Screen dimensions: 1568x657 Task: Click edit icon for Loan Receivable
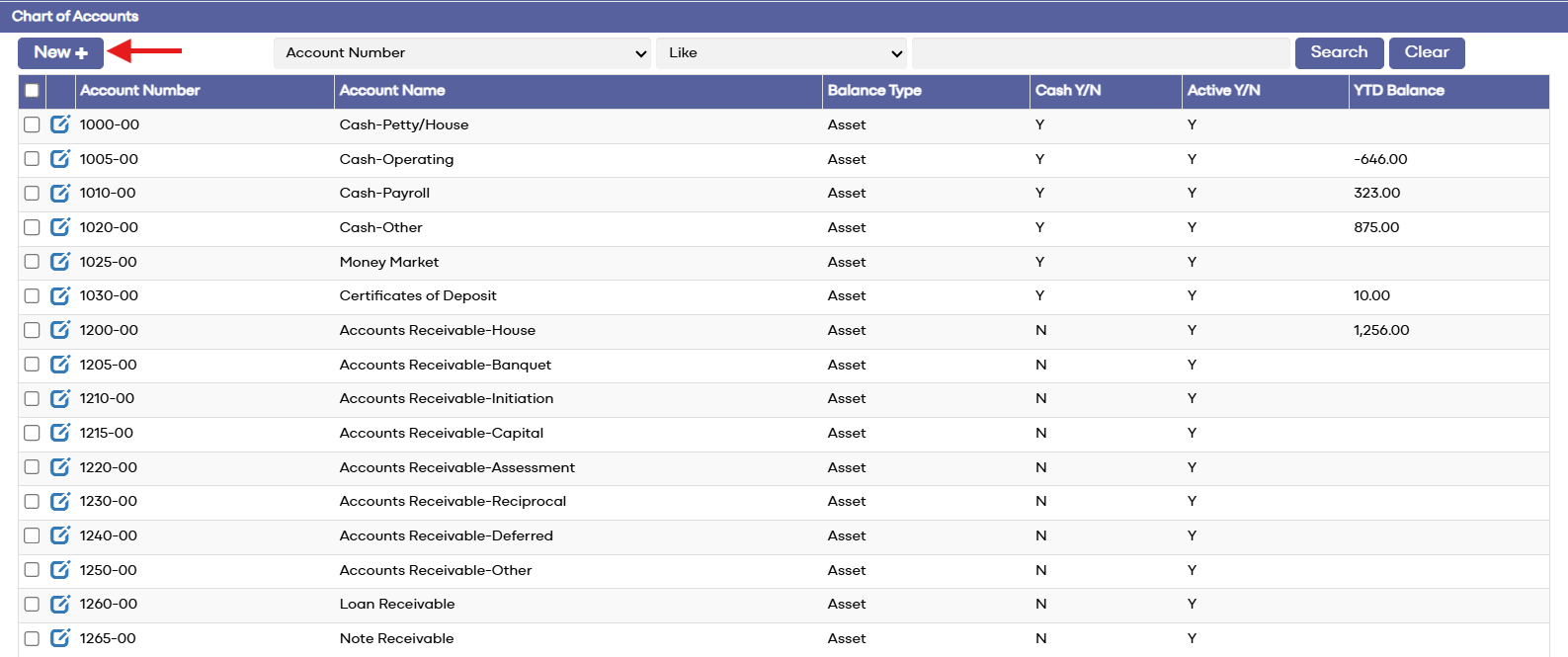tap(60, 604)
